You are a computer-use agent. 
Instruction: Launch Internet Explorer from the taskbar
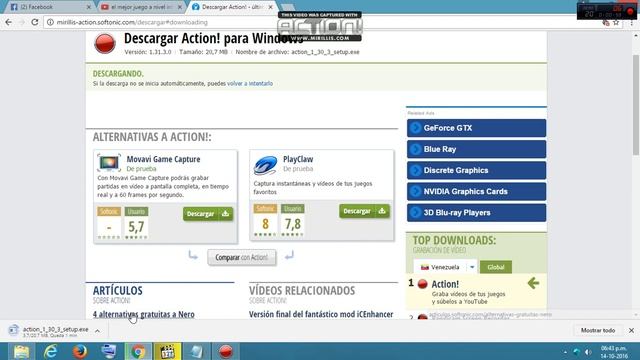pos(51,351)
